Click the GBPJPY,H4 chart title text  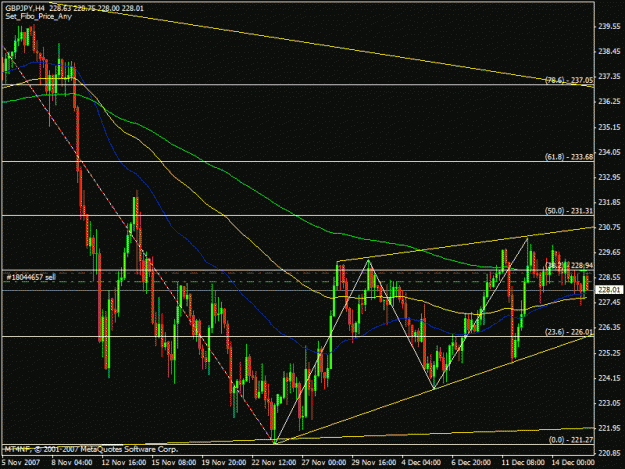pos(25,8)
